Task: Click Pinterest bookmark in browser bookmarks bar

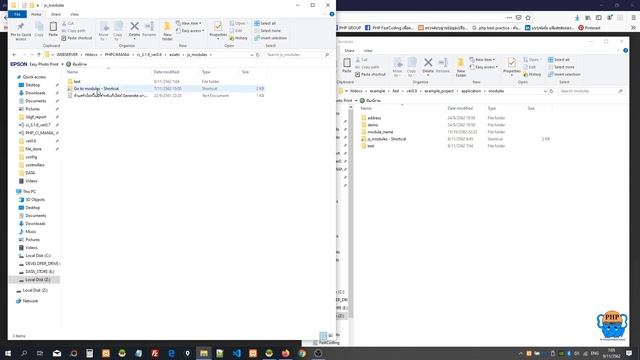Action: click(x=589, y=28)
